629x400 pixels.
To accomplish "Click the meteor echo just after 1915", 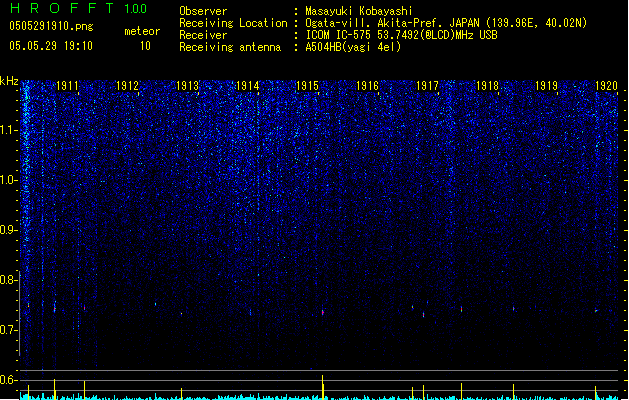I will tap(323, 312).
